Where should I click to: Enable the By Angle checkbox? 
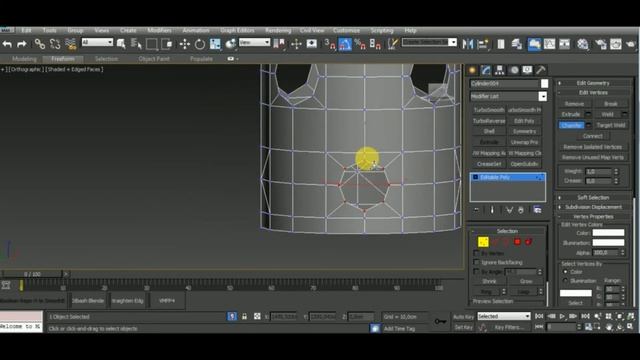[x=476, y=271]
